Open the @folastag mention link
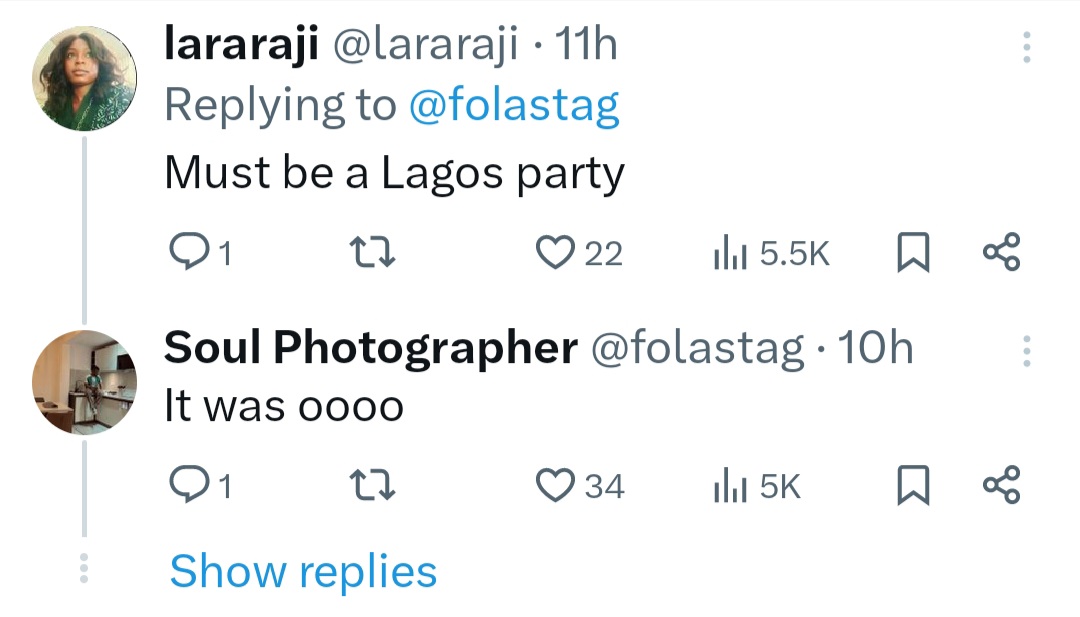 [514, 105]
